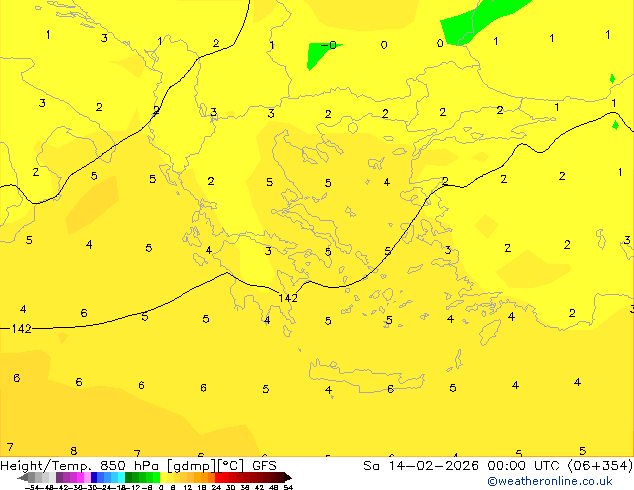The height and width of the screenshot is (490, 634).
Task: Click the GFS model label
Action: [x=264, y=466]
